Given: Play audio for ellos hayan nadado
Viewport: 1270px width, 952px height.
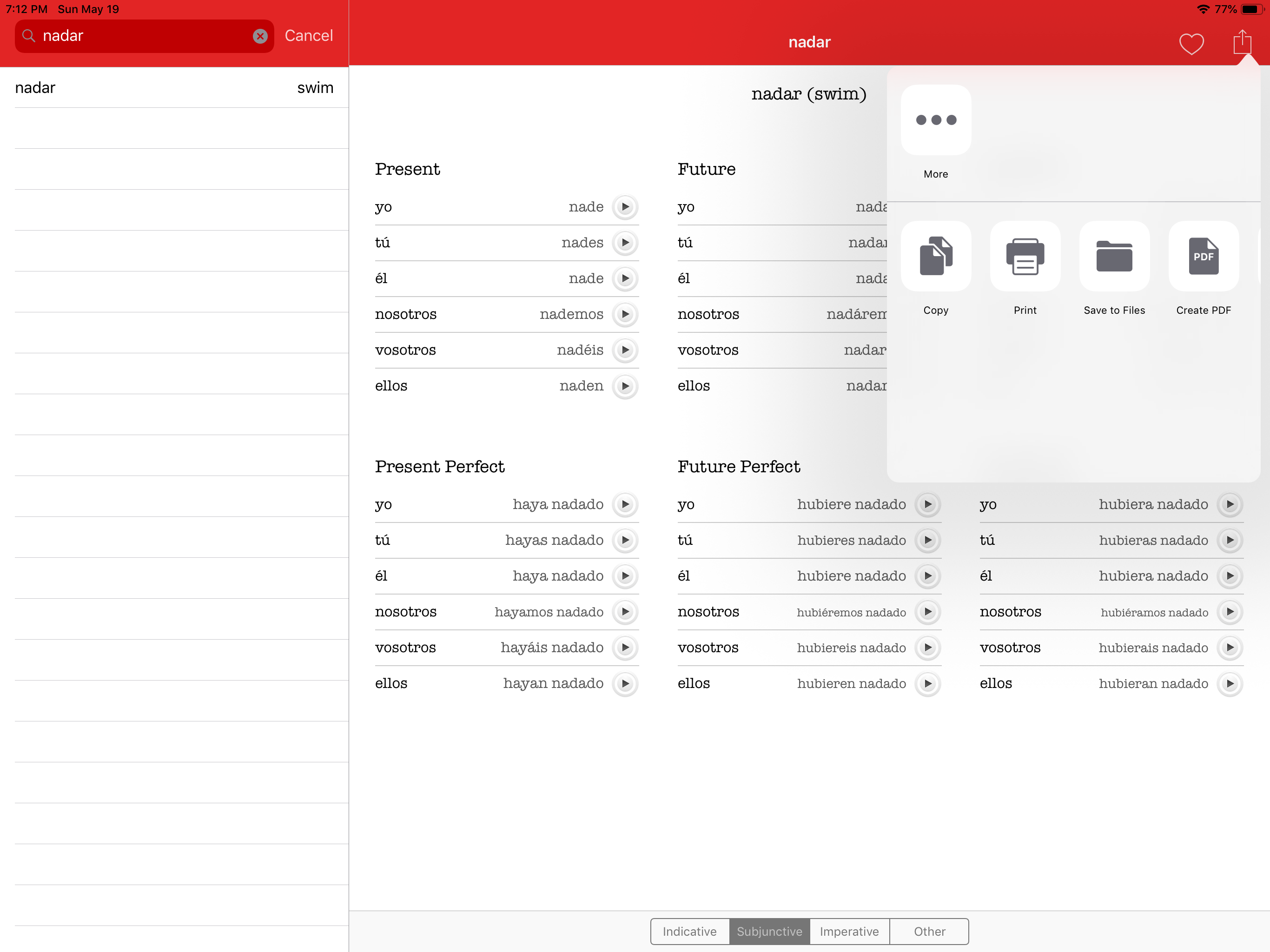Looking at the screenshot, I should point(625,683).
